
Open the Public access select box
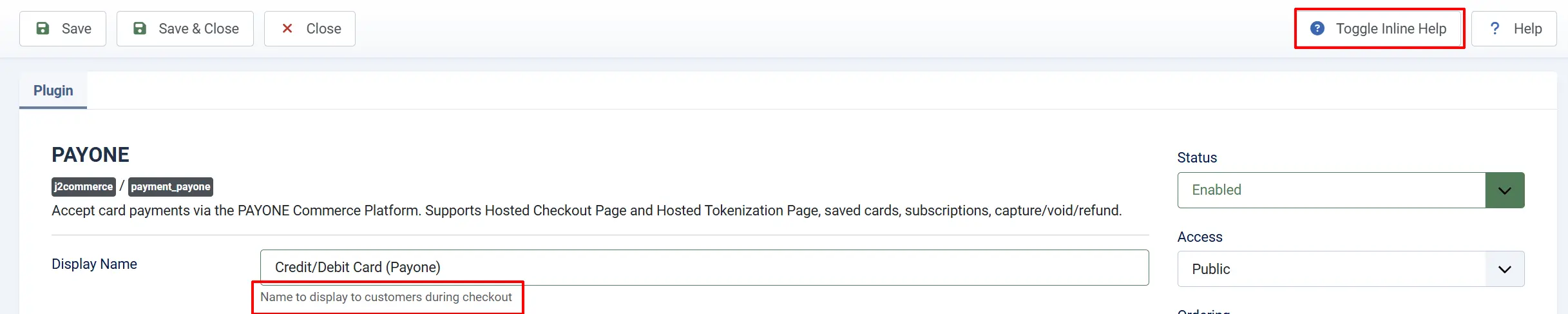(1350, 269)
